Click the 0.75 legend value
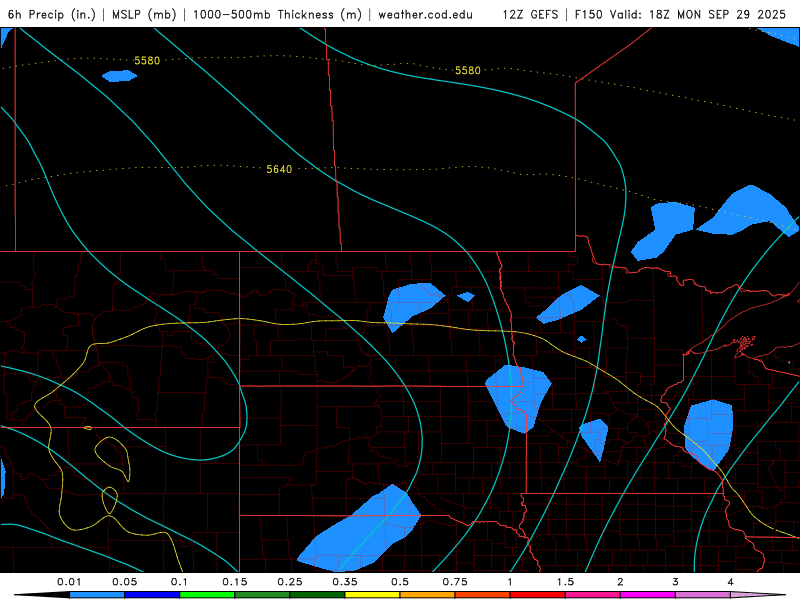This screenshot has width=800, height=600. click(x=455, y=582)
